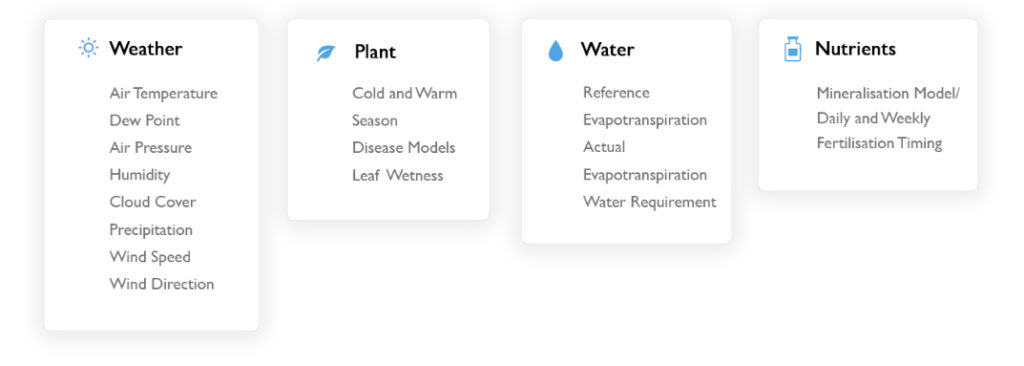Click the water drop icon
This screenshot has width=1024, height=366.
(555, 50)
